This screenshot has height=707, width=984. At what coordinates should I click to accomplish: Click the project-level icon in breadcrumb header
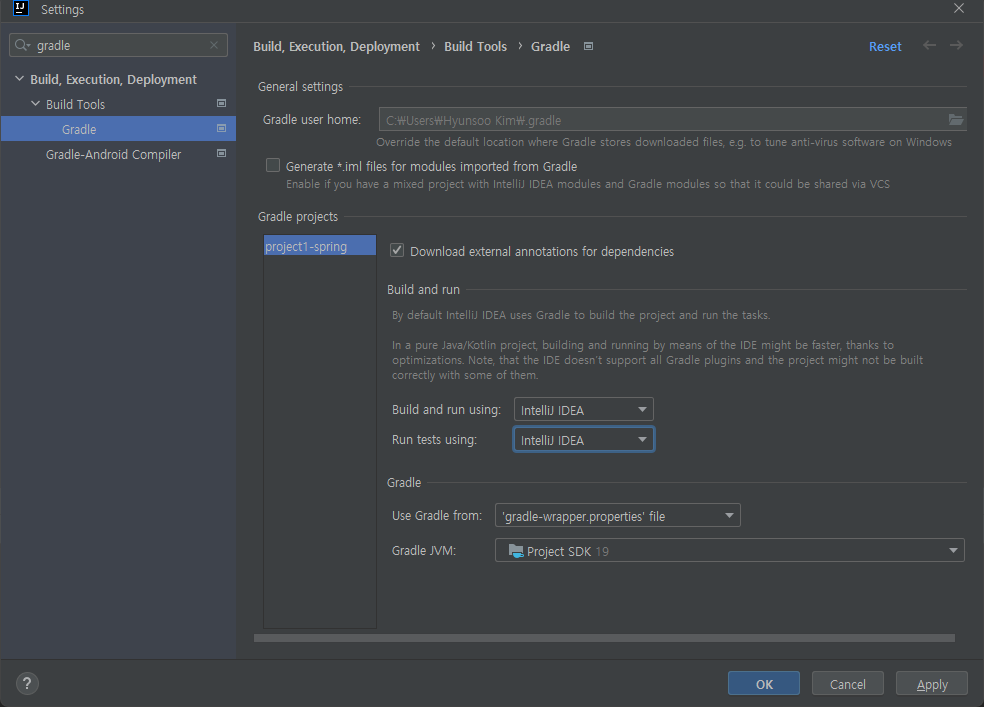coord(589,46)
